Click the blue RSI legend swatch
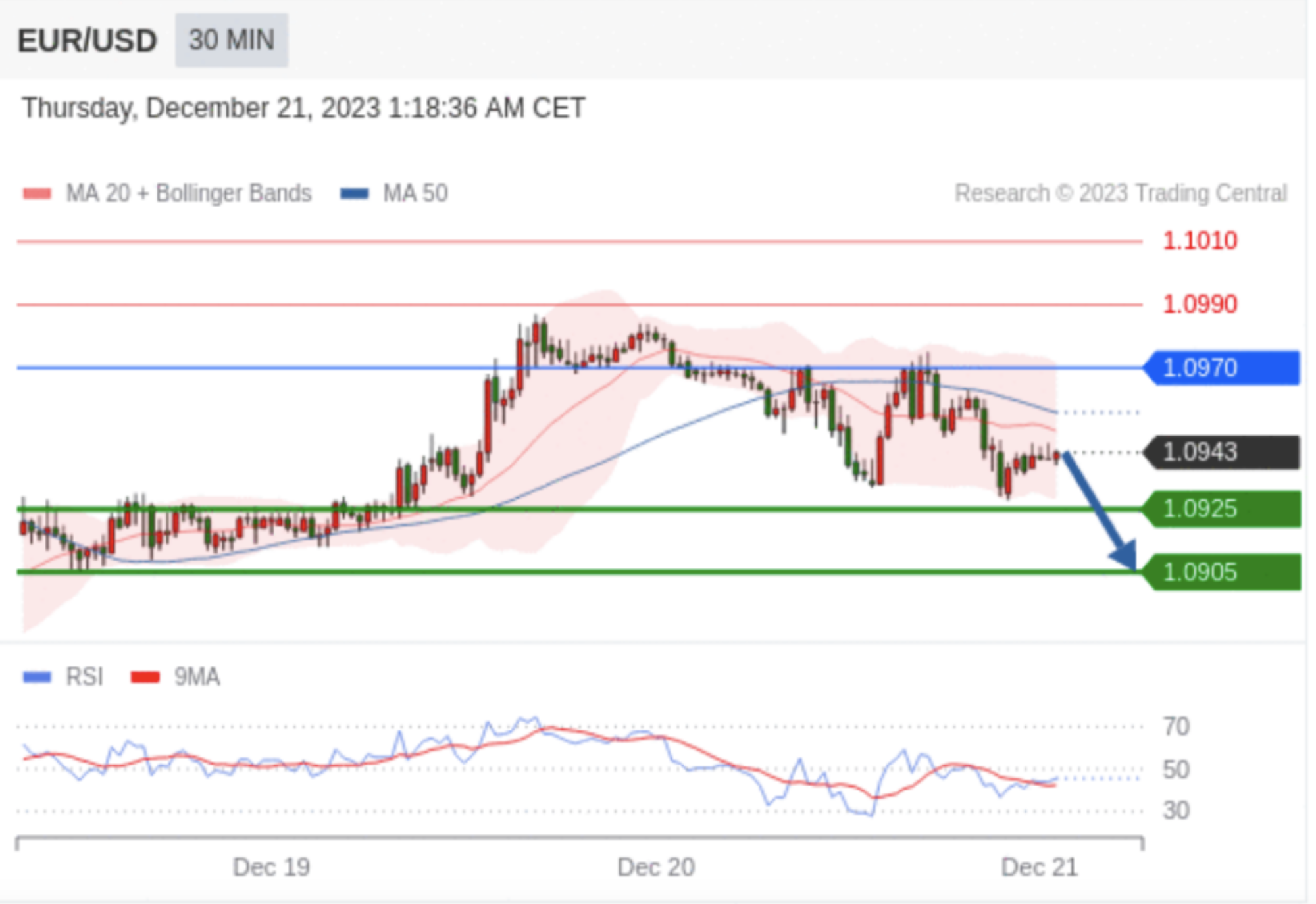Screen dimensions: 1316x904 (x=37, y=677)
